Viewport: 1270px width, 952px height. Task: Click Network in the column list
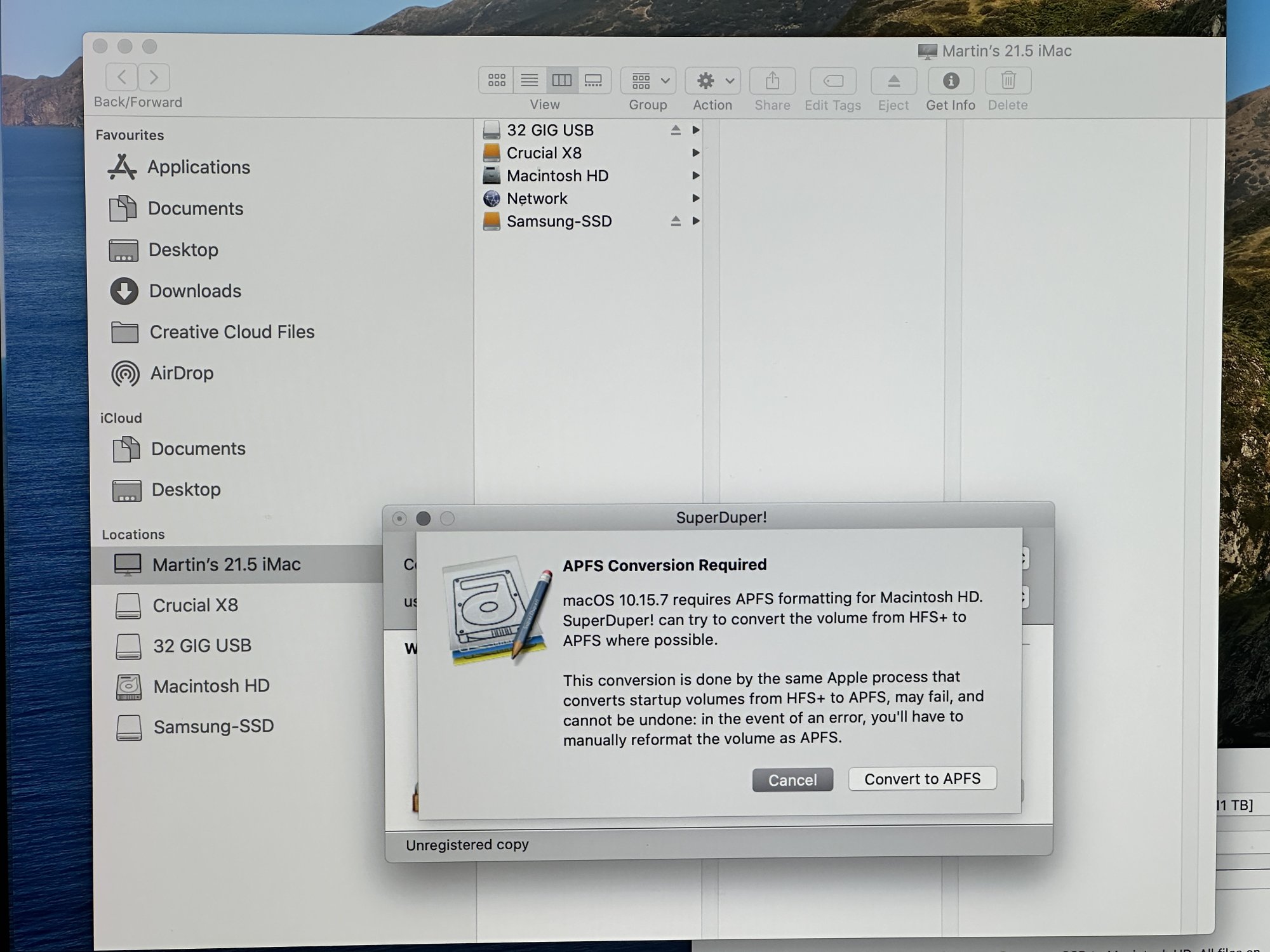coord(537,199)
